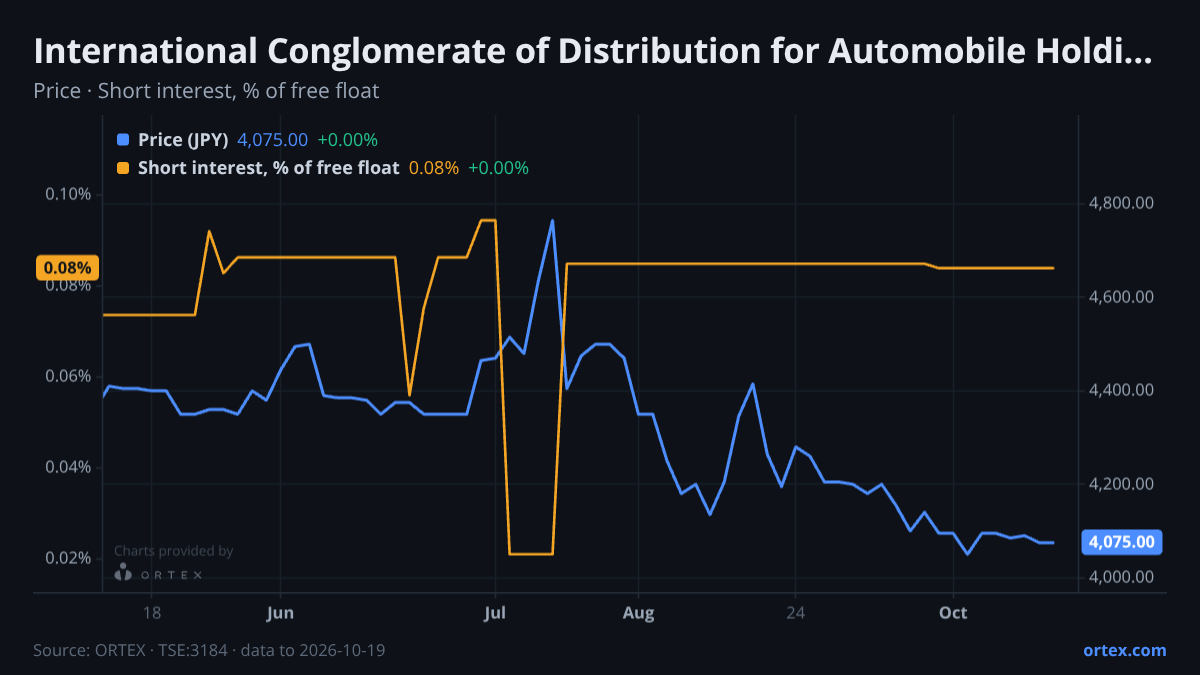Click the 4,600.00 right axis label
Screen dimensions: 1200x675
click(x=1121, y=297)
